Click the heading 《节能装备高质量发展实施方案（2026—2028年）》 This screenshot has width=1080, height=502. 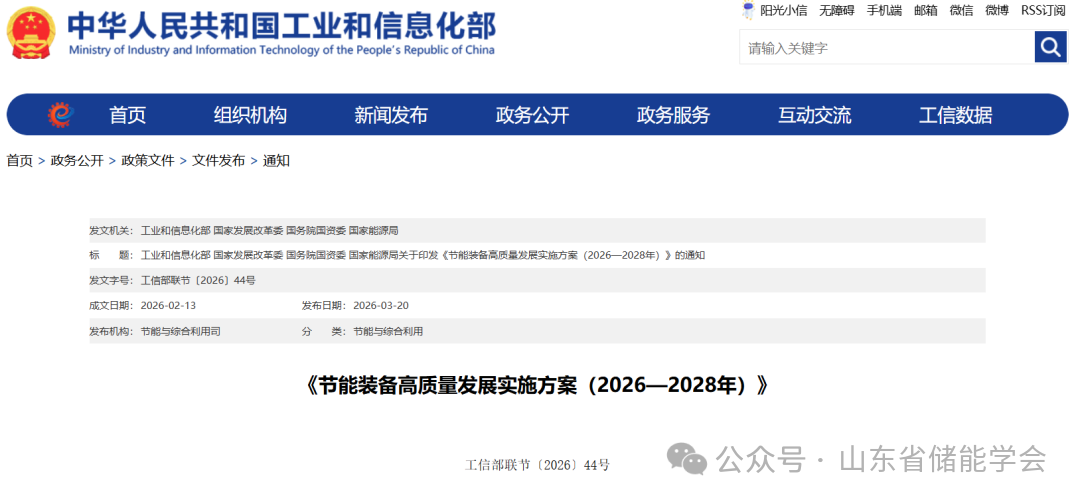pos(537,386)
